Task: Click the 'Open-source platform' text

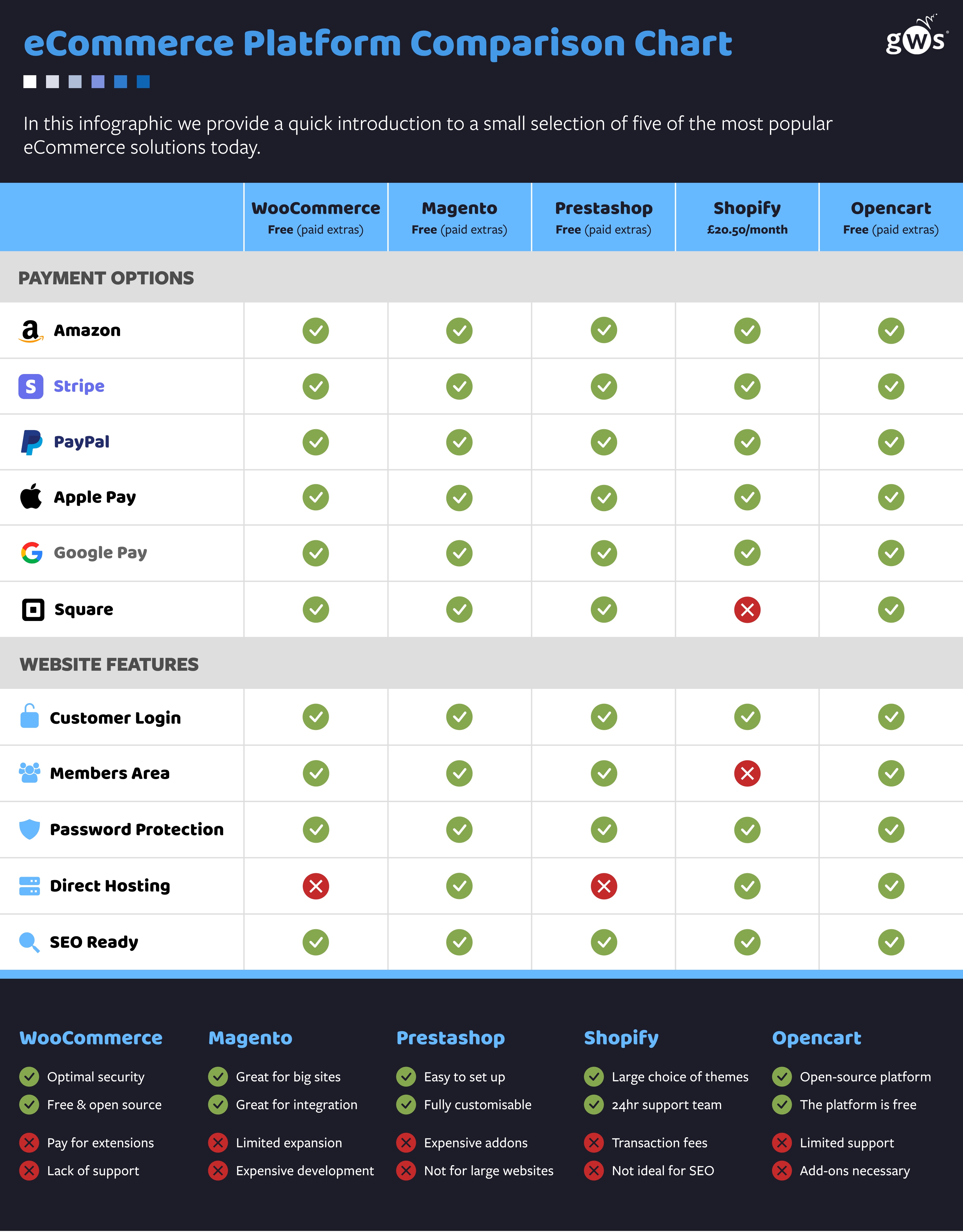Action: [x=865, y=1077]
